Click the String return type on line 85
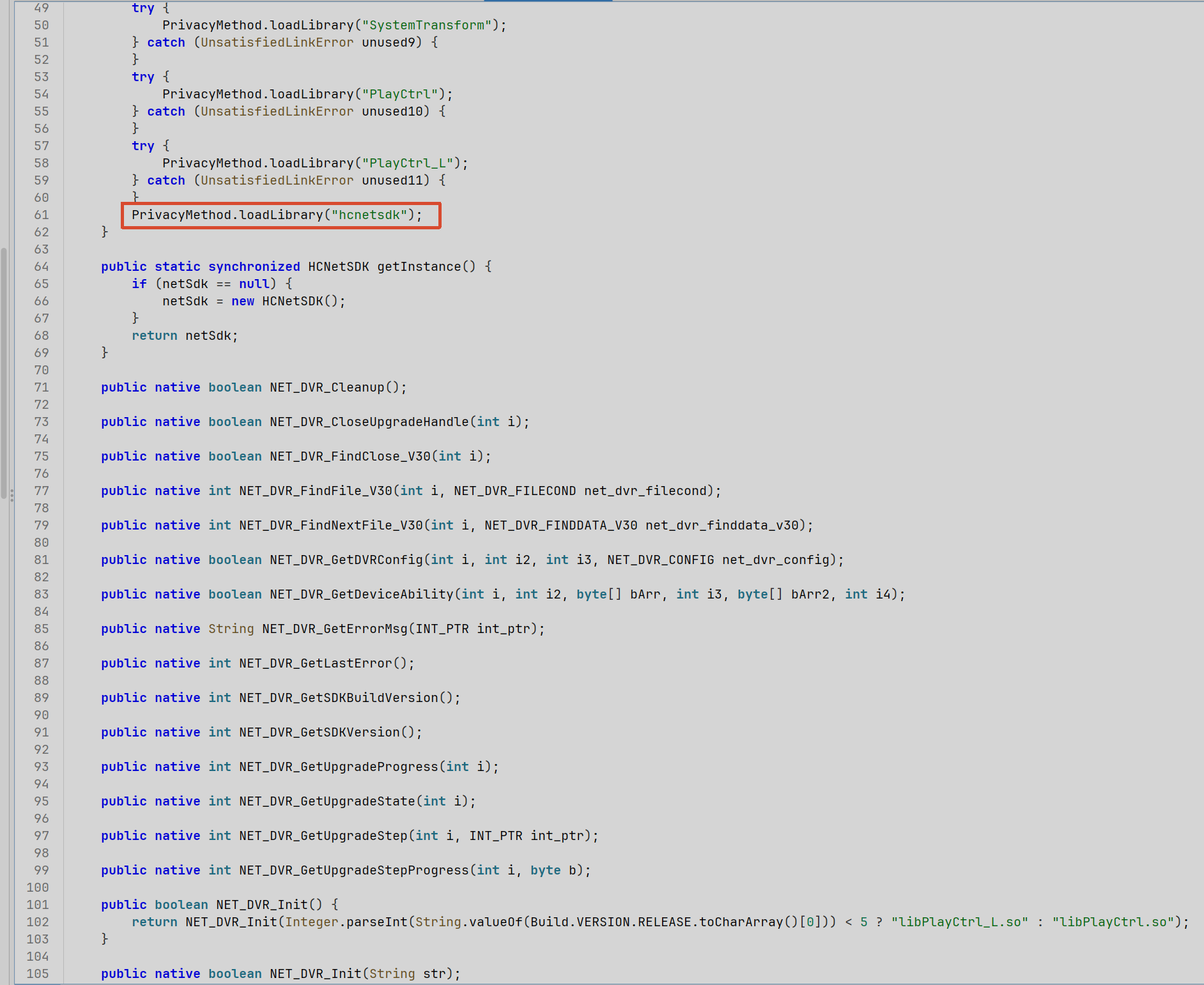The image size is (1204, 985). click(231, 629)
